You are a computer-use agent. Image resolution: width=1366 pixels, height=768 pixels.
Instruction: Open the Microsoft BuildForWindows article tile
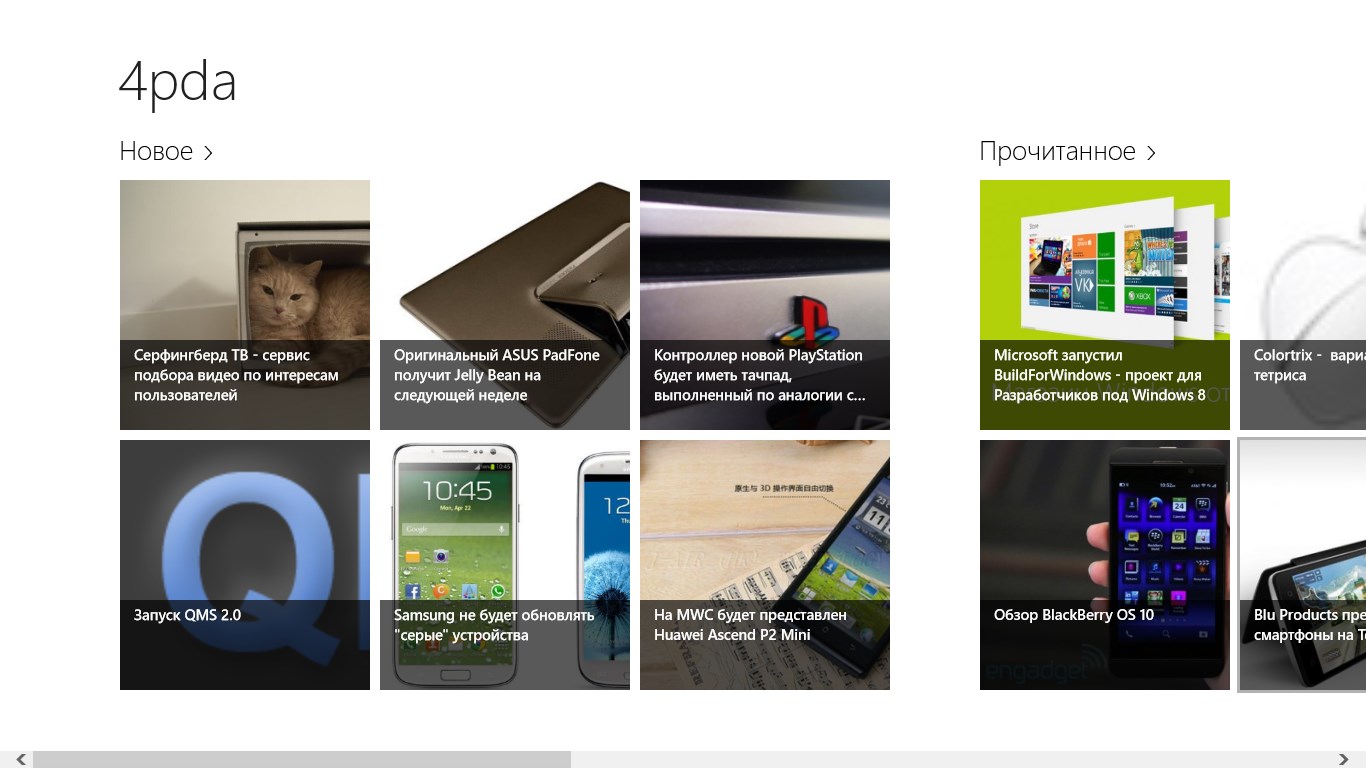(1105, 305)
